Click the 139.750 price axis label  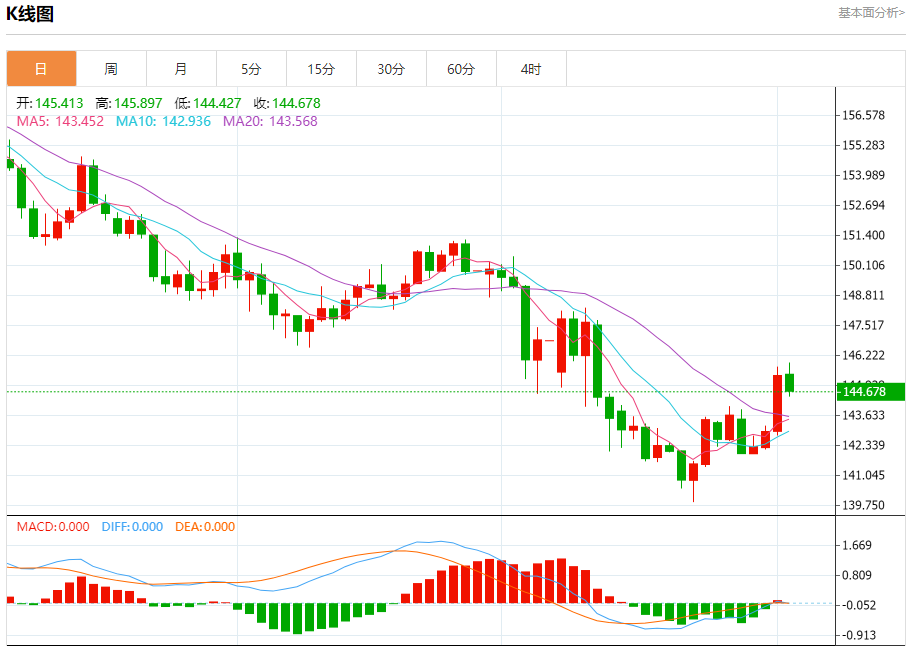pos(863,505)
